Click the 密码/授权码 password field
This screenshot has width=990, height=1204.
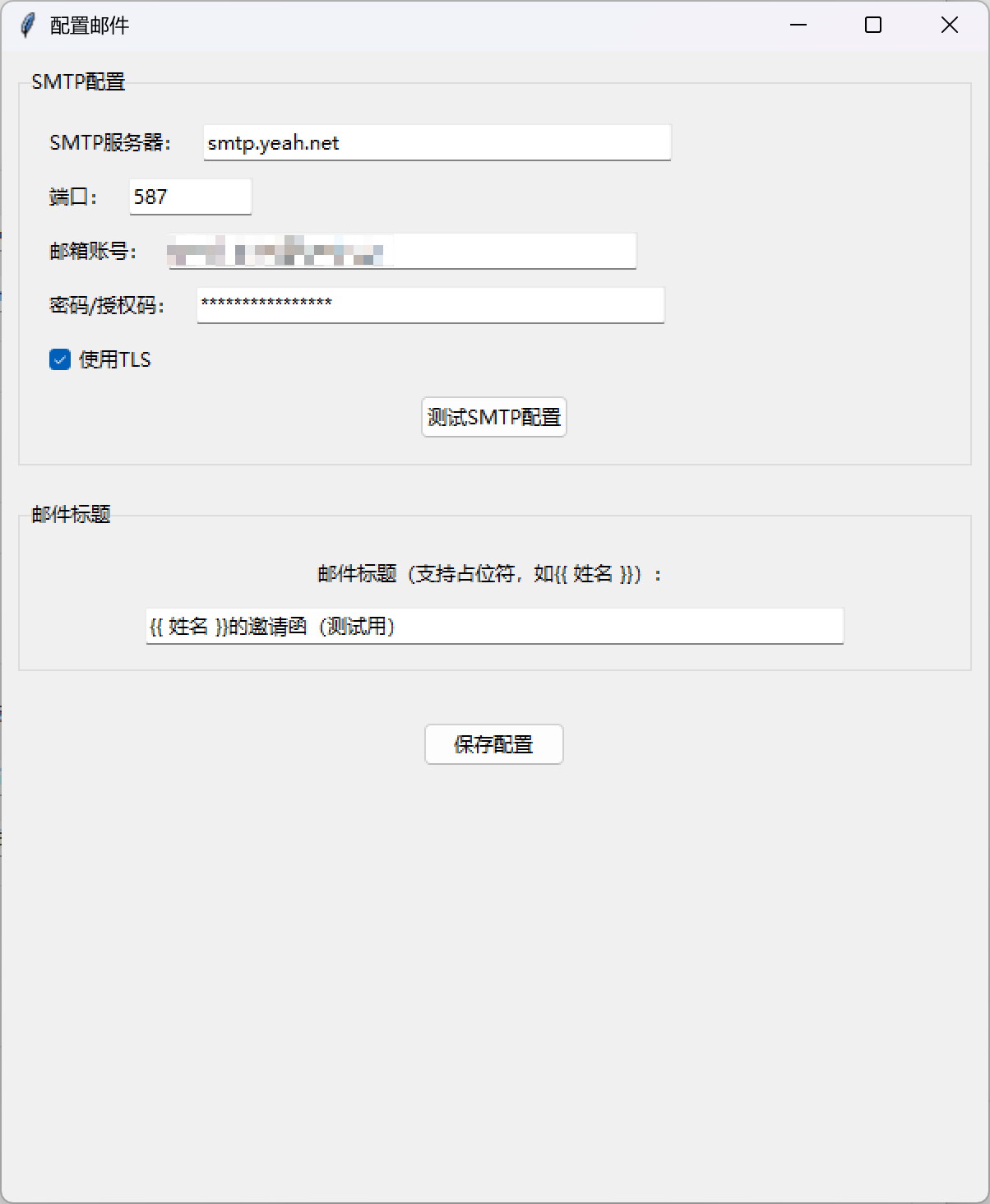(430, 305)
